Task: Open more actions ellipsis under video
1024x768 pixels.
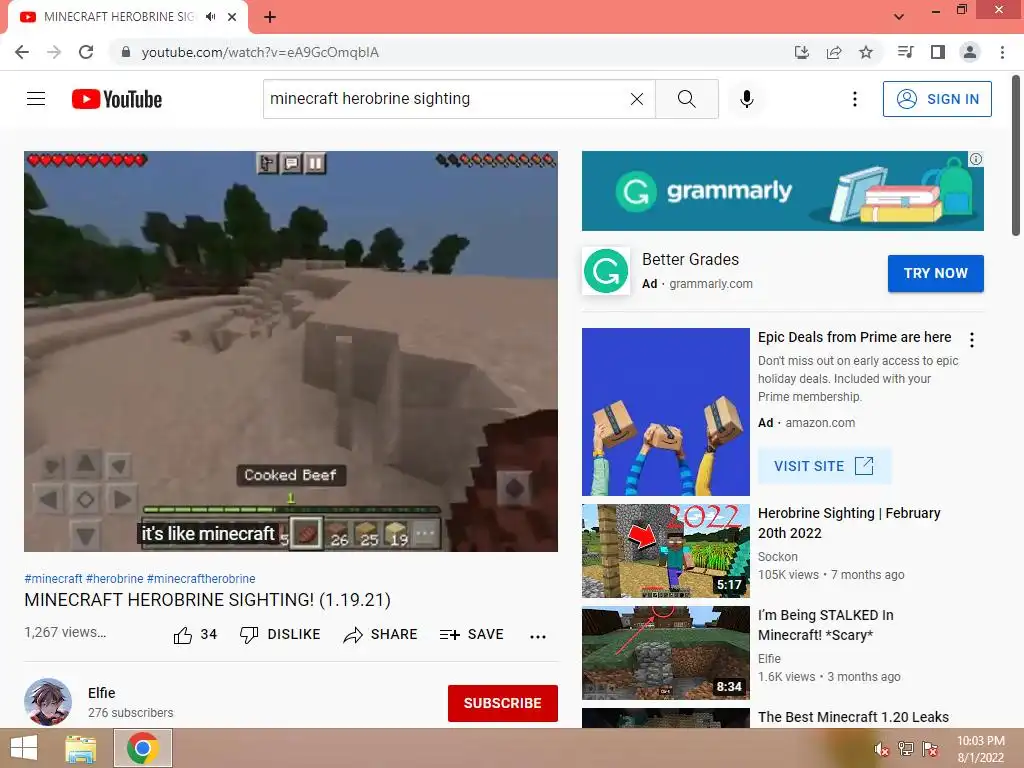Action: [538, 636]
